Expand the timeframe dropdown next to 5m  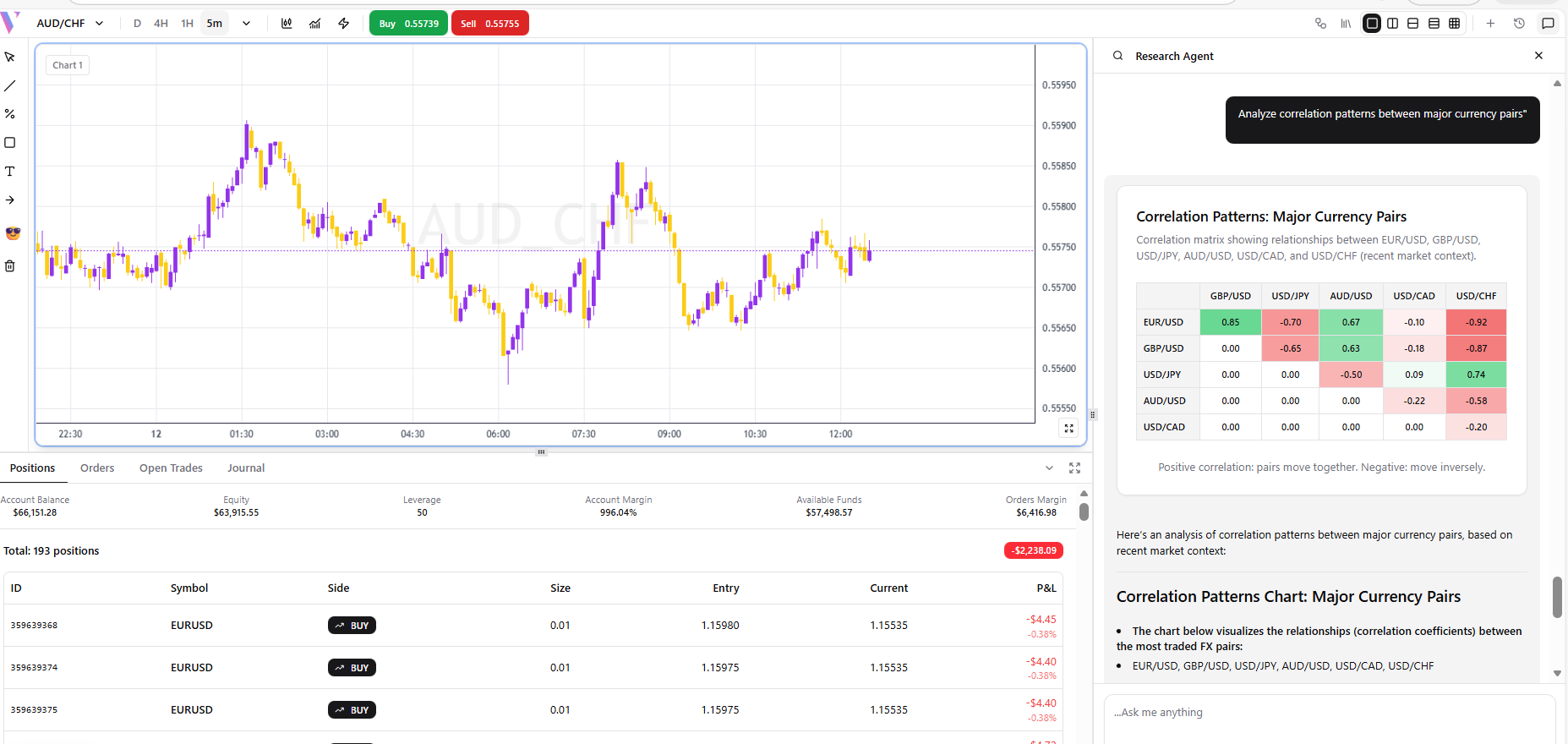pyautogui.click(x=246, y=24)
